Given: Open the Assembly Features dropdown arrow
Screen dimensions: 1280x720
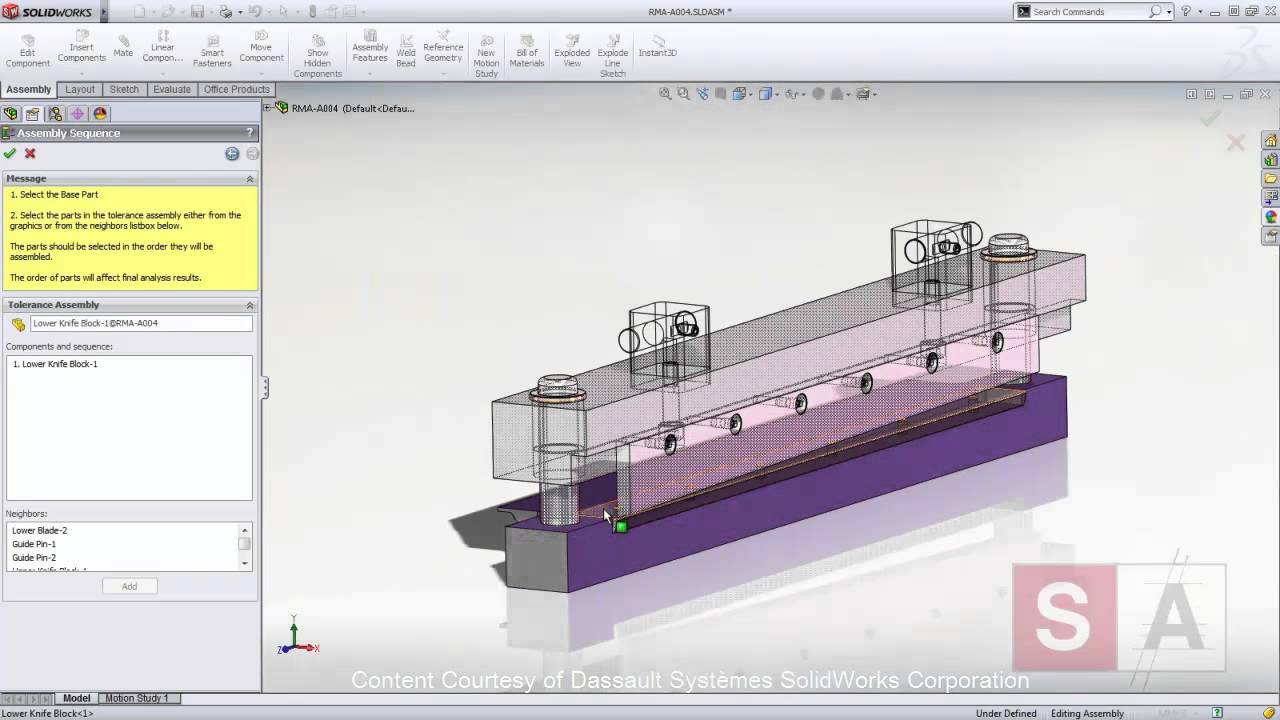Looking at the screenshot, I should point(369,73).
